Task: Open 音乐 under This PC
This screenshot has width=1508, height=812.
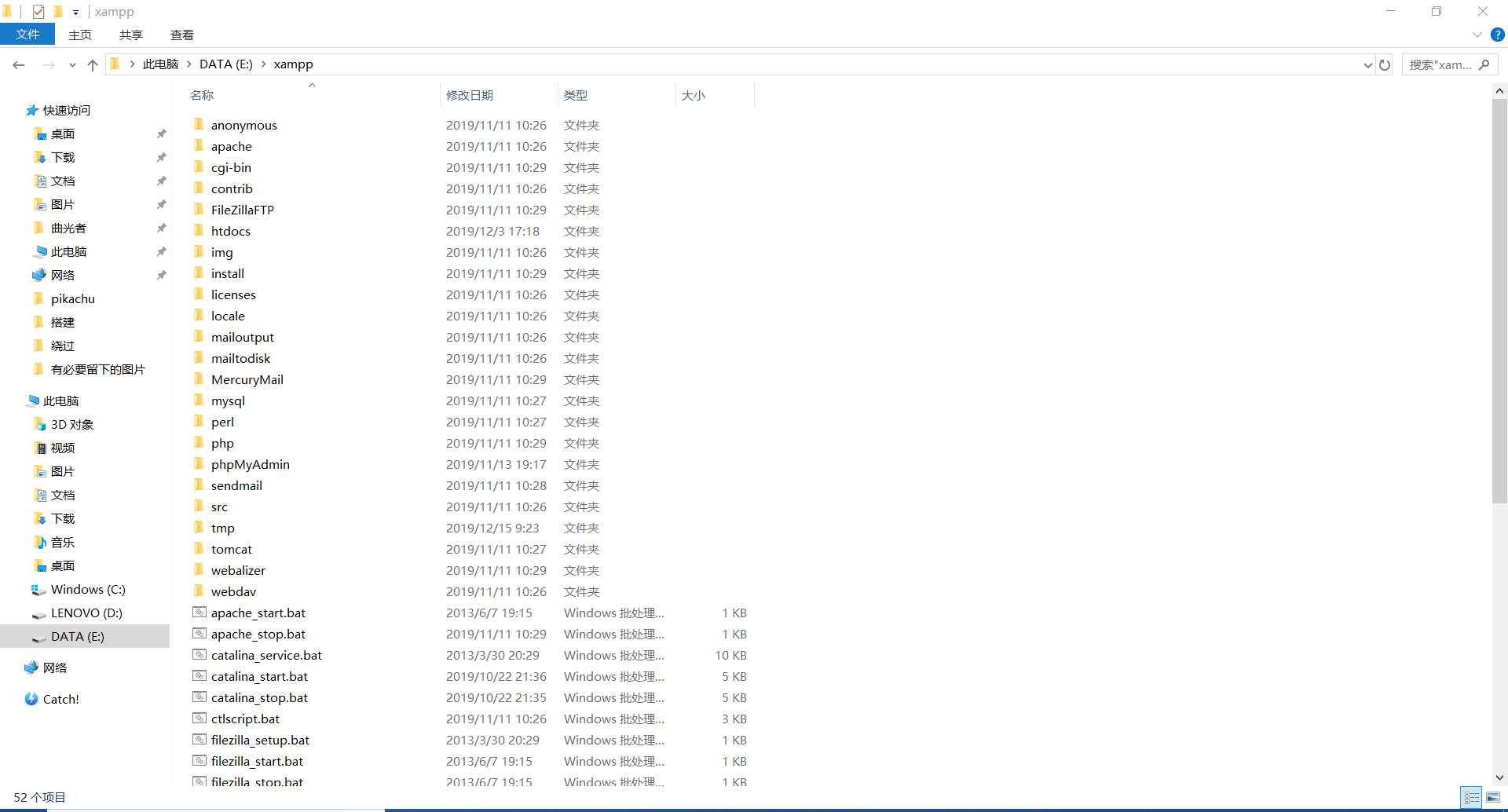Action: coord(62,542)
